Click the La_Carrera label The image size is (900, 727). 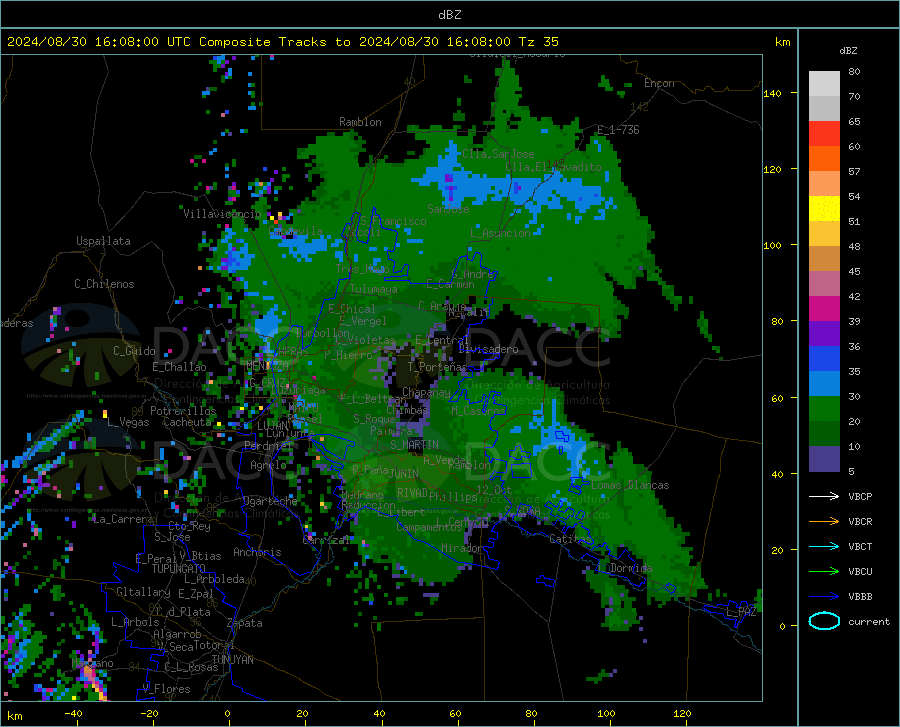[123, 519]
